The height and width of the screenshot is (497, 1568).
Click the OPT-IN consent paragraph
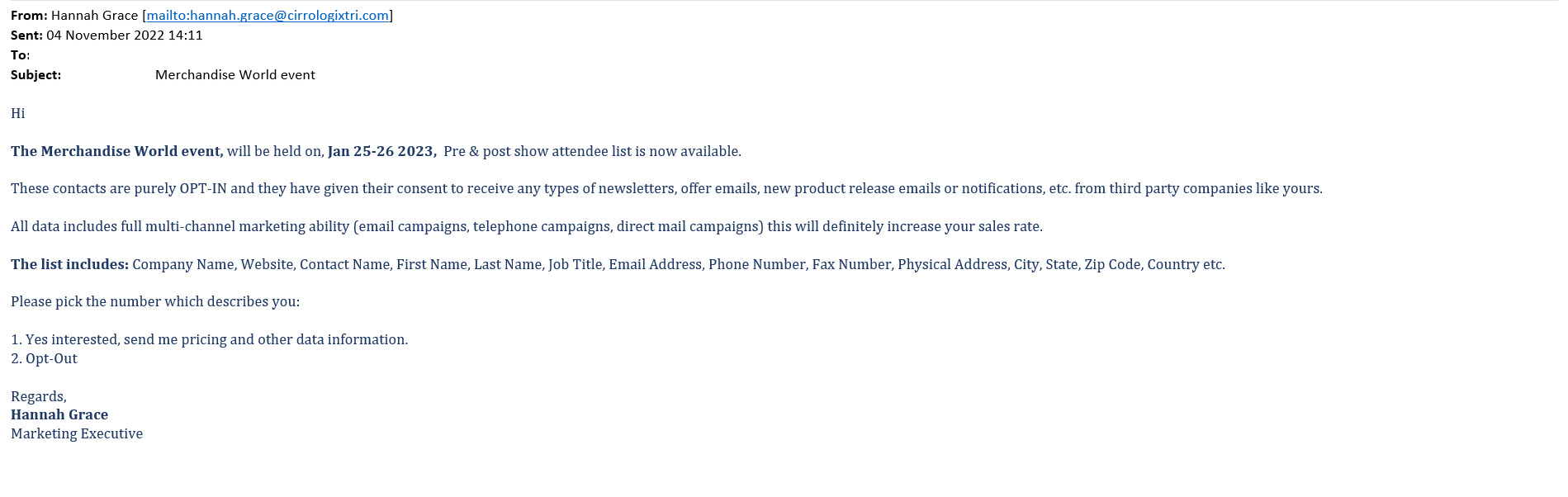[666, 188]
